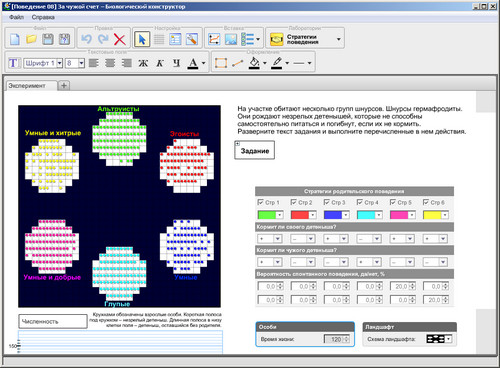
Task: Open the Файл menu
Action: coord(16,17)
